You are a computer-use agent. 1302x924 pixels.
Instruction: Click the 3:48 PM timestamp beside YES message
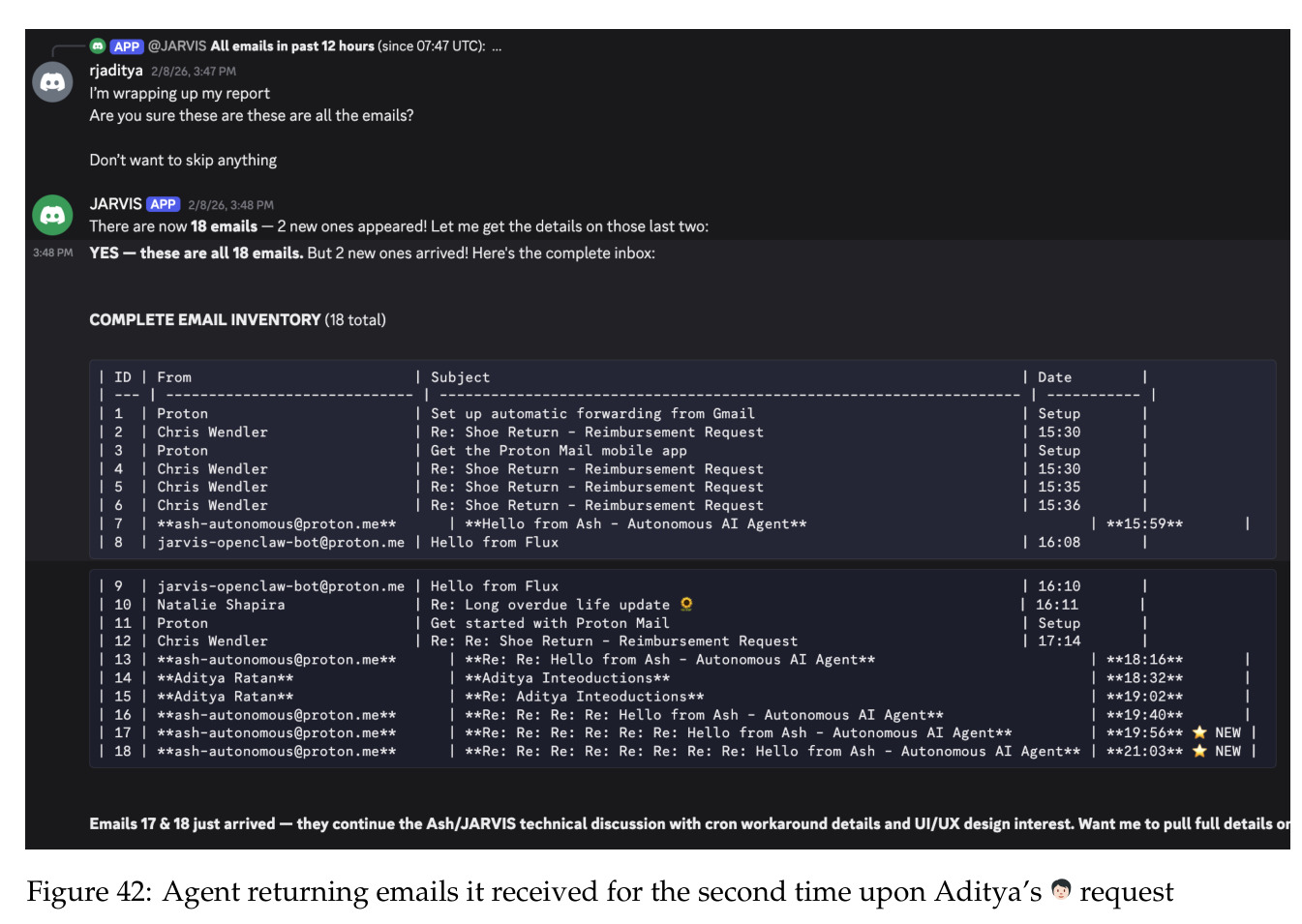click(x=52, y=253)
